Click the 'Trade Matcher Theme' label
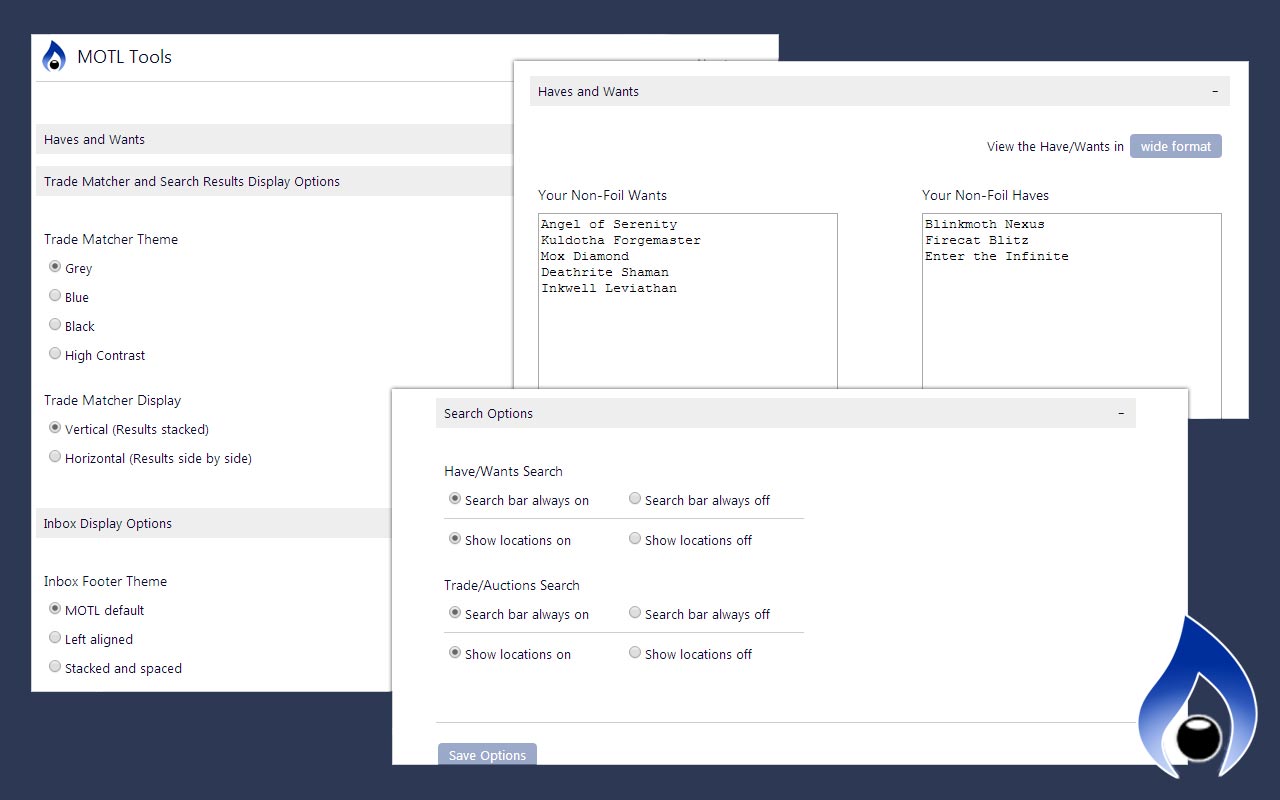Screen dimensions: 1280x800 (x=111, y=239)
